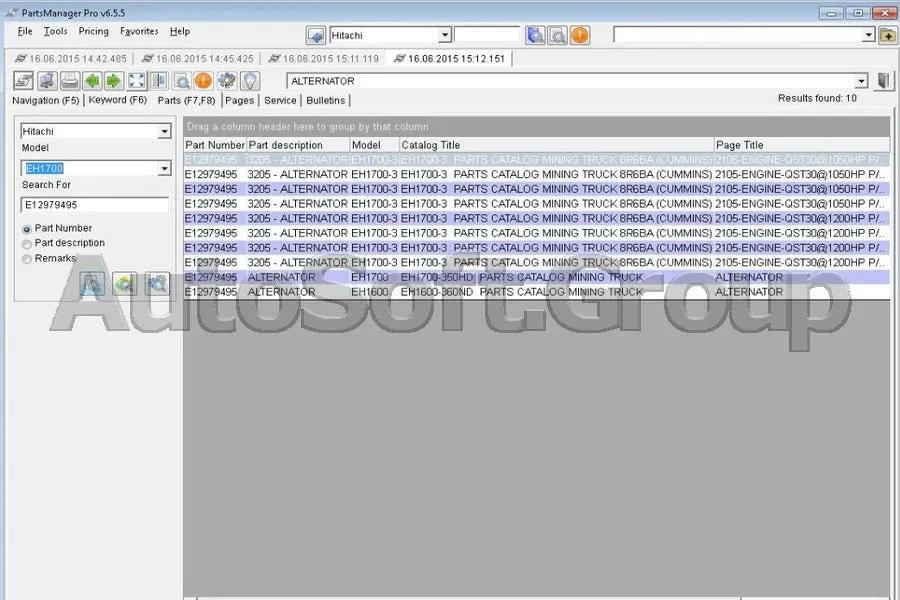
Task: Open the EH1700 model dropdown
Action: [164, 168]
